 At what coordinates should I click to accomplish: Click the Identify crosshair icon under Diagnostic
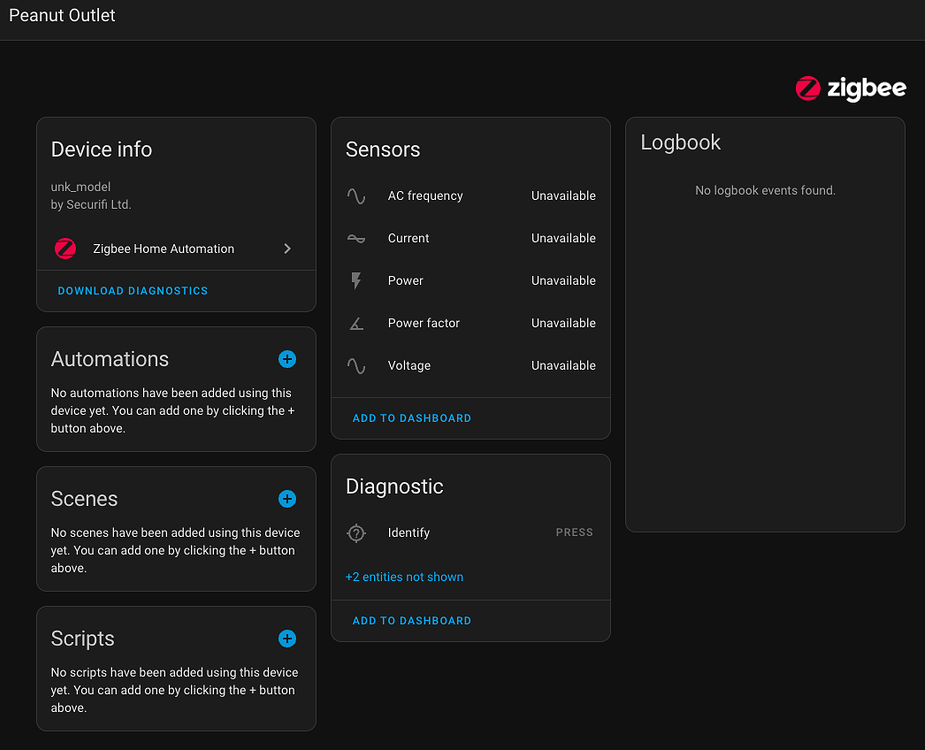[x=356, y=532]
